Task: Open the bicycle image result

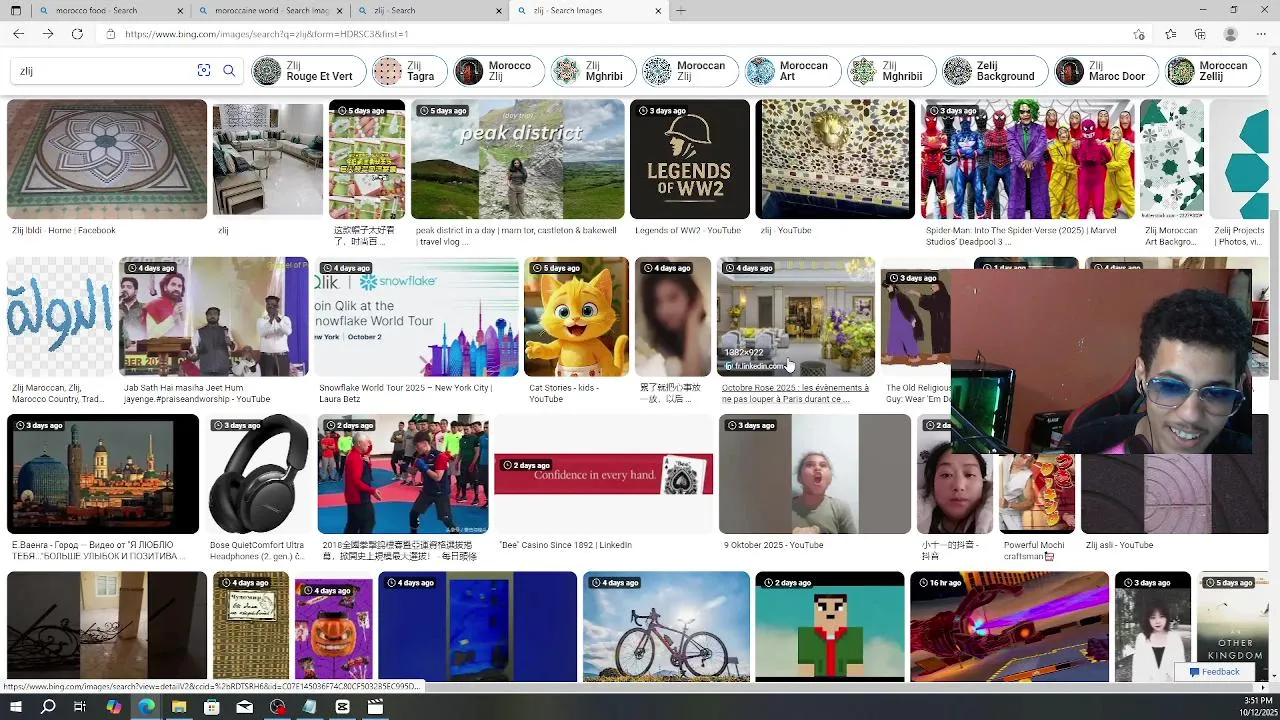Action: (x=666, y=627)
